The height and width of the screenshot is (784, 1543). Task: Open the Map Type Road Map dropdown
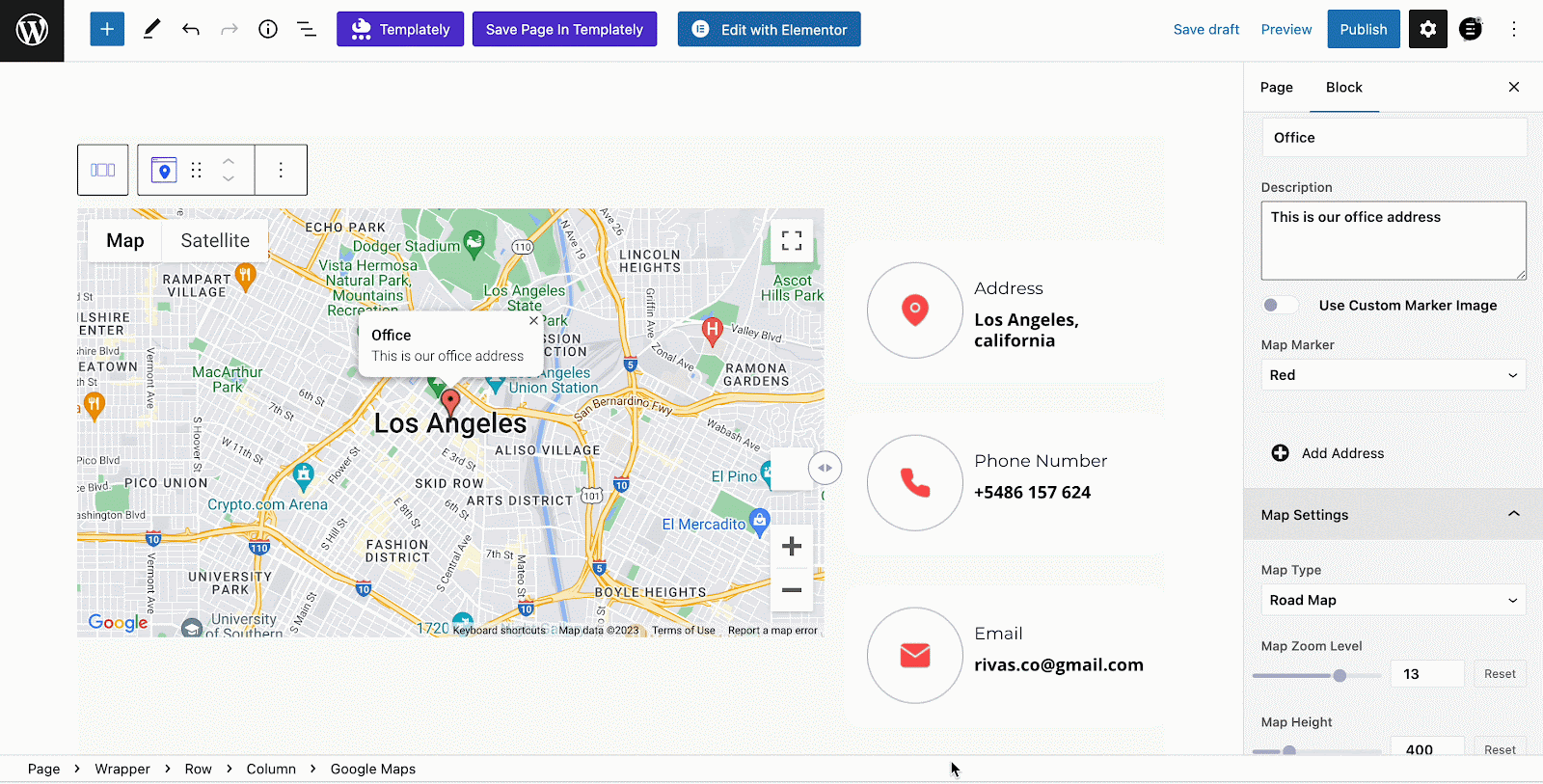(x=1394, y=600)
